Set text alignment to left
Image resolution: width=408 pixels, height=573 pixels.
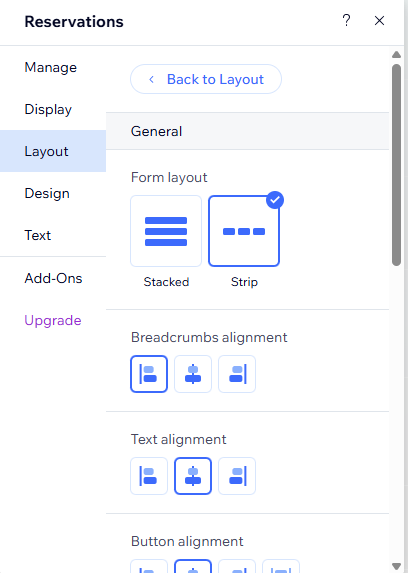[x=149, y=476]
